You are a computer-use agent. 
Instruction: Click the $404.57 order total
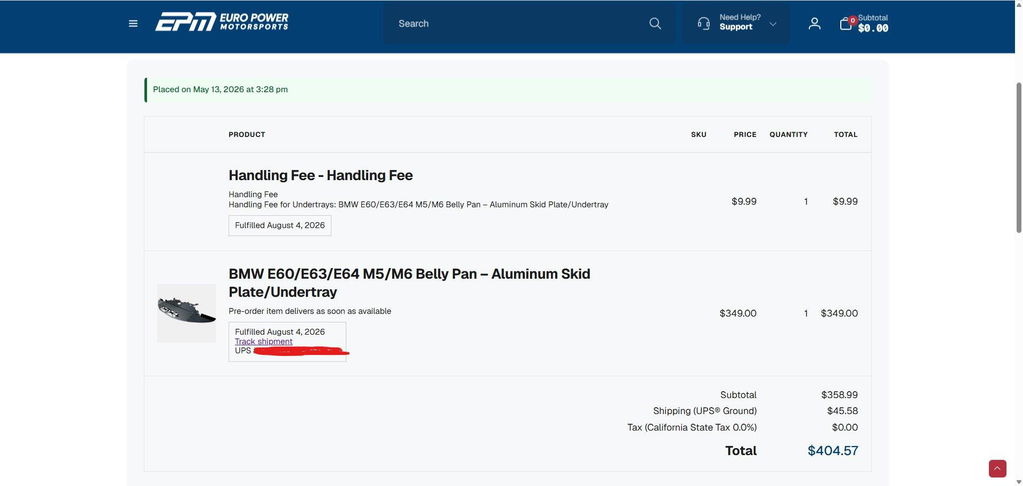pyautogui.click(x=832, y=451)
